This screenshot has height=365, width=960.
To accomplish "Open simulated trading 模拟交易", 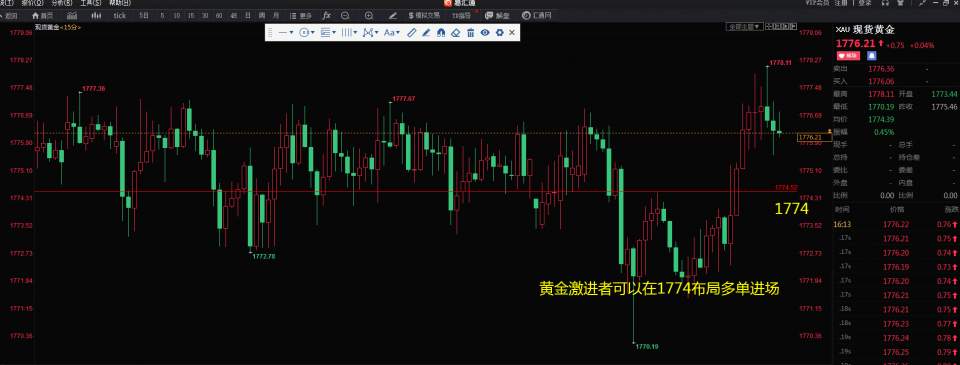I will [424, 15].
